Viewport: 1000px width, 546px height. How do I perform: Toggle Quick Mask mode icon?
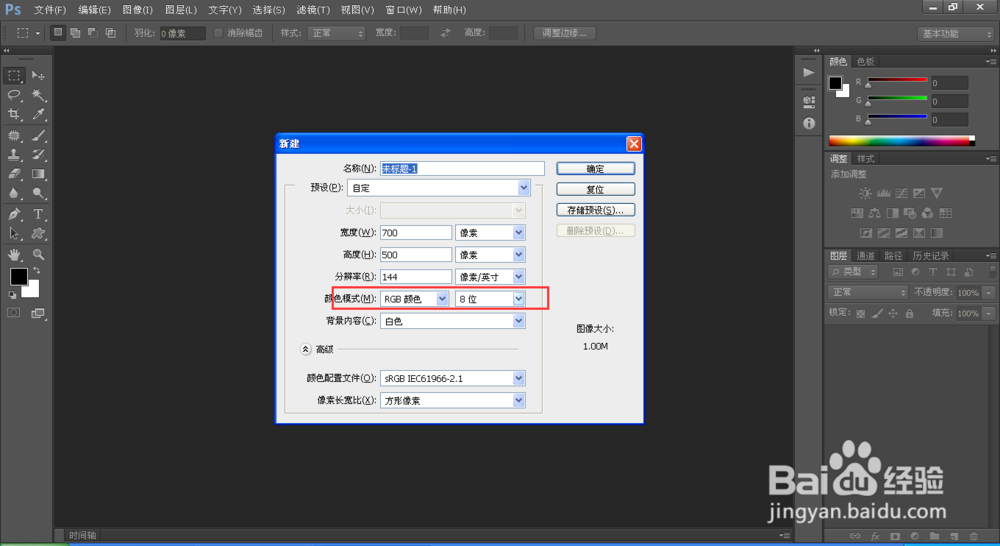pyautogui.click(x=13, y=313)
